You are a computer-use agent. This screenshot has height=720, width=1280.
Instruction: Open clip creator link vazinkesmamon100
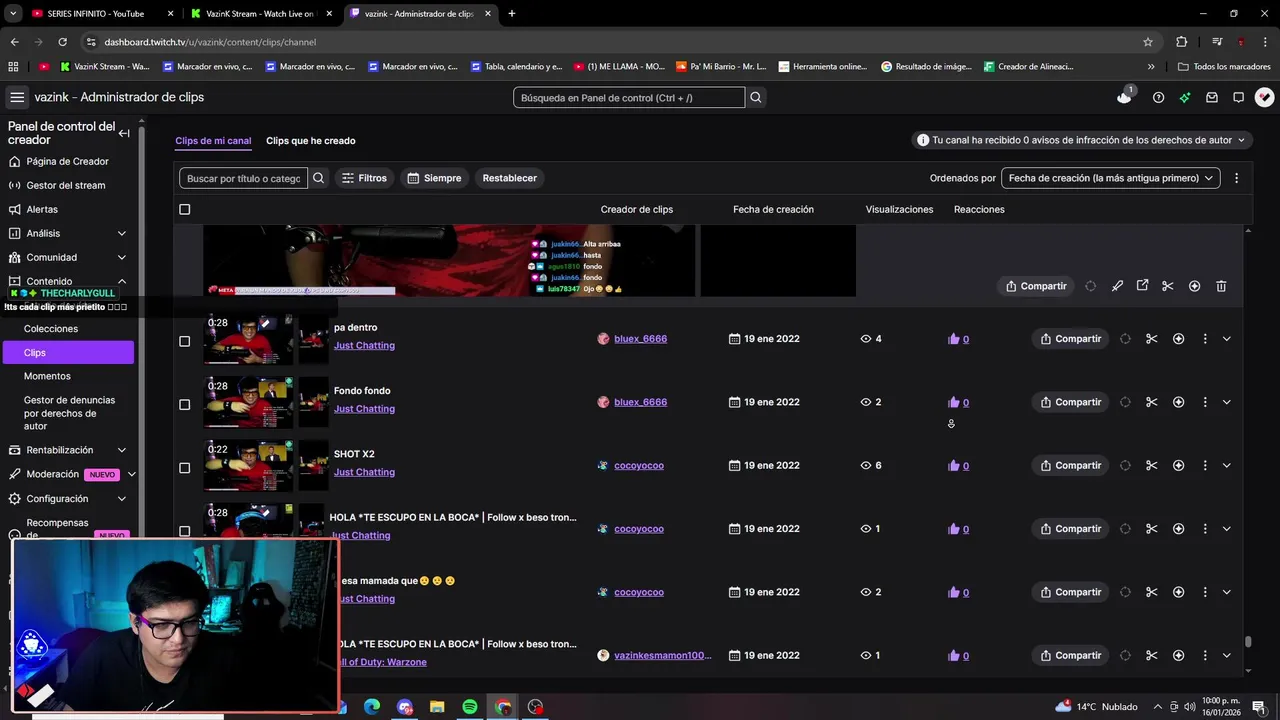click(x=663, y=656)
